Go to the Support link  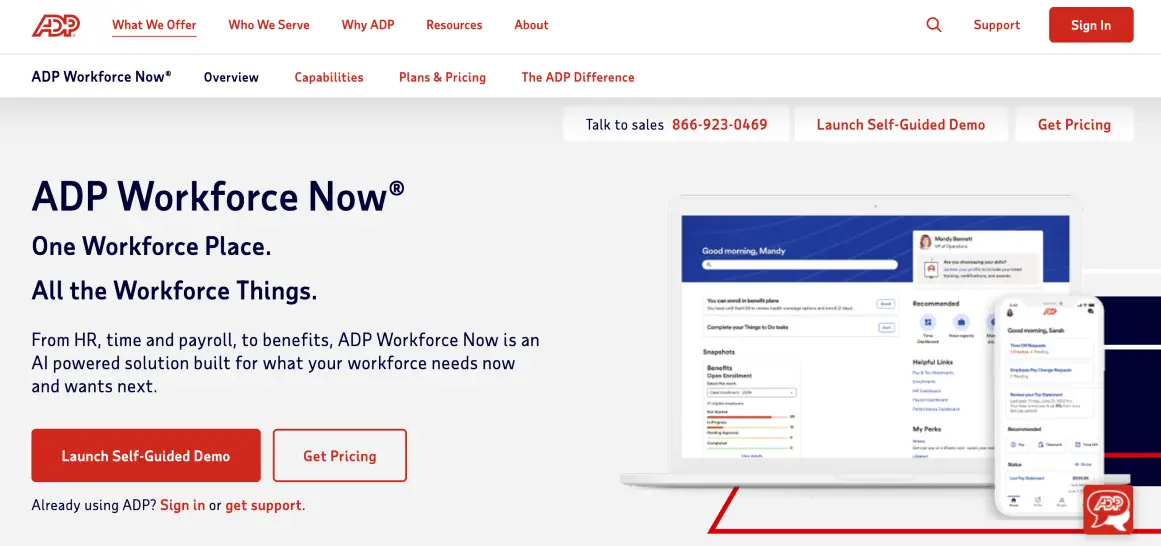(x=997, y=25)
